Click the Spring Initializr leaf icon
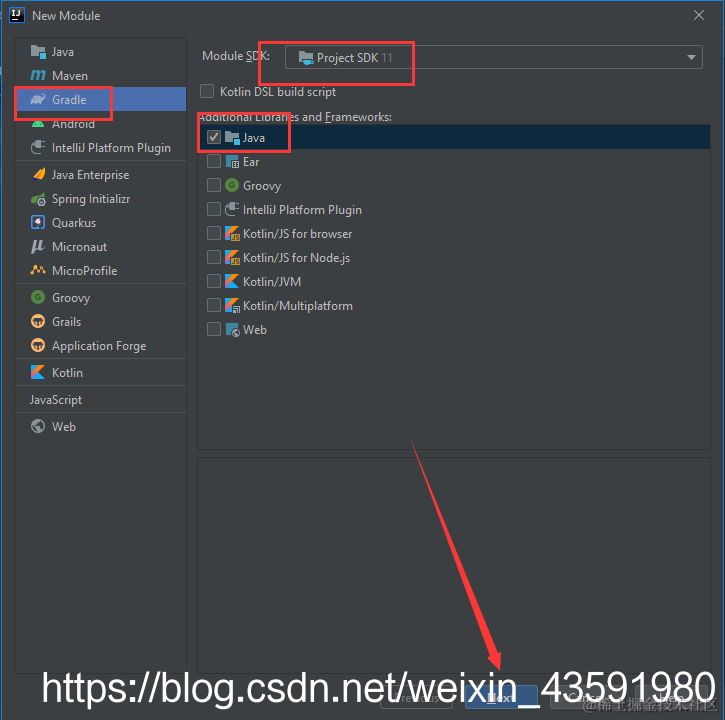This screenshot has width=725, height=720. [x=38, y=199]
